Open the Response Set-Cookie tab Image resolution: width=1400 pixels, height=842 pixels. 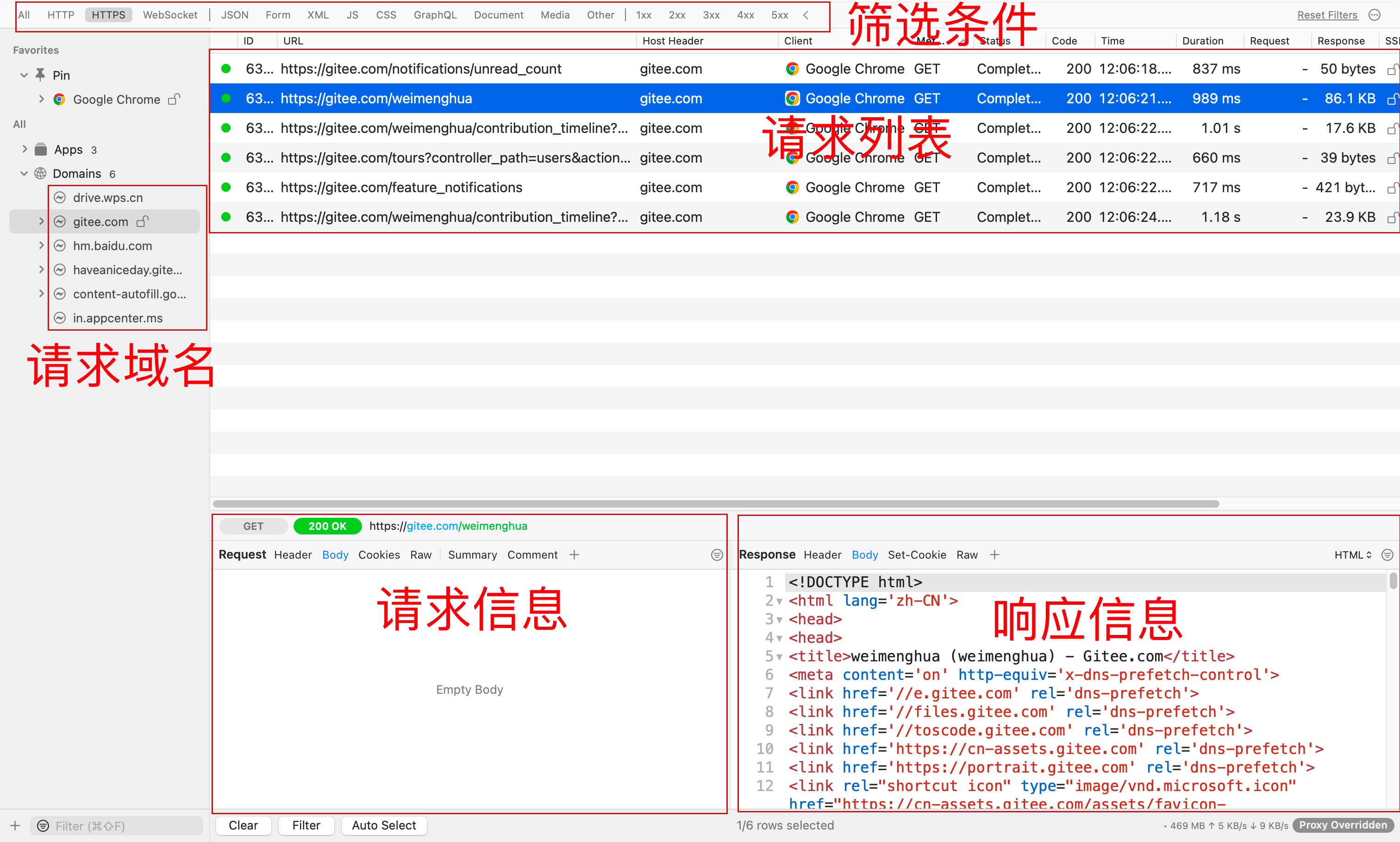(917, 555)
